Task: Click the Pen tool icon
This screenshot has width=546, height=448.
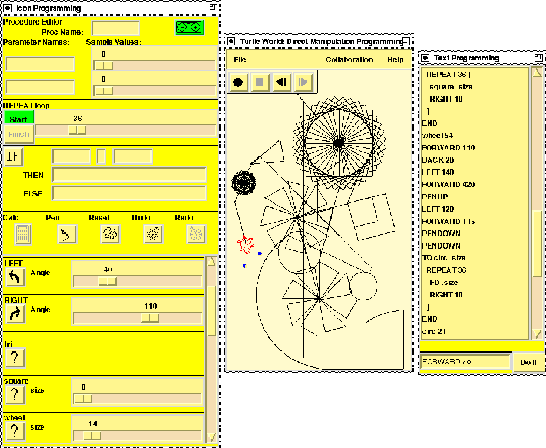Action: [x=67, y=234]
